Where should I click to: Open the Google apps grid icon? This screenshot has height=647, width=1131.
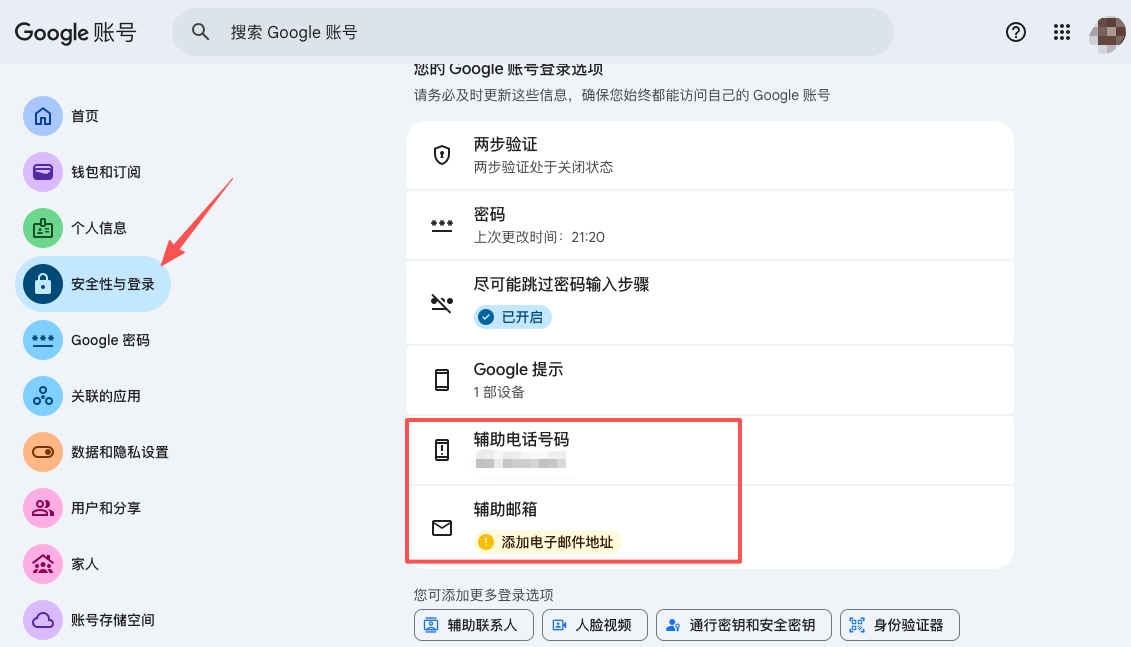coord(1061,32)
